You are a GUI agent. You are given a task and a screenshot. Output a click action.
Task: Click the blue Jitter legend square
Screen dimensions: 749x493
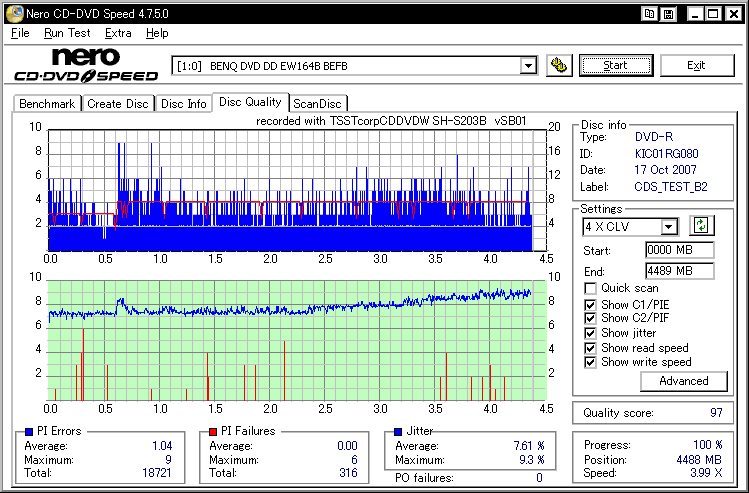coord(398,431)
